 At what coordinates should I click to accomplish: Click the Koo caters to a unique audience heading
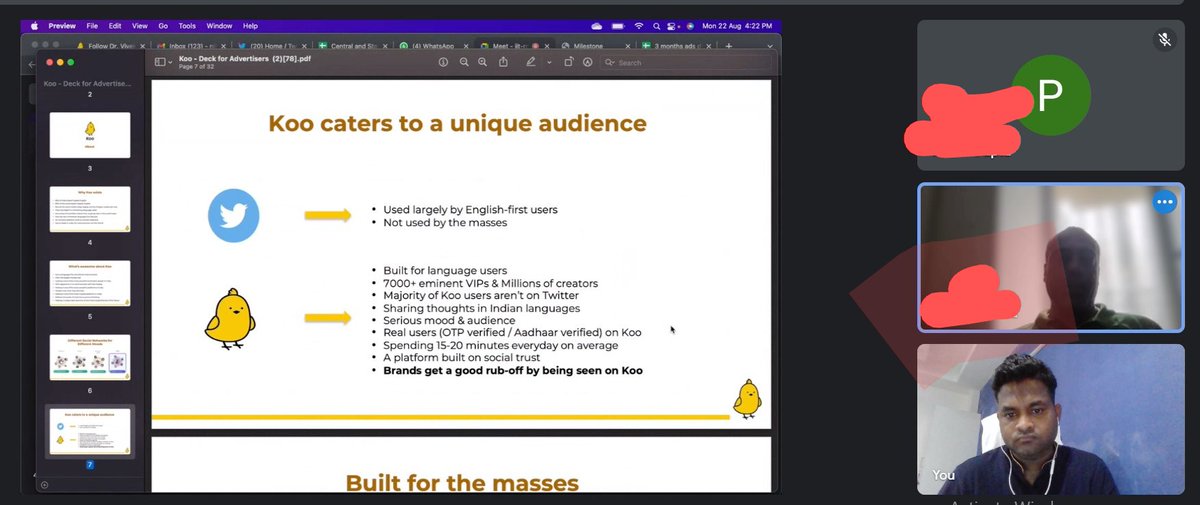click(457, 124)
